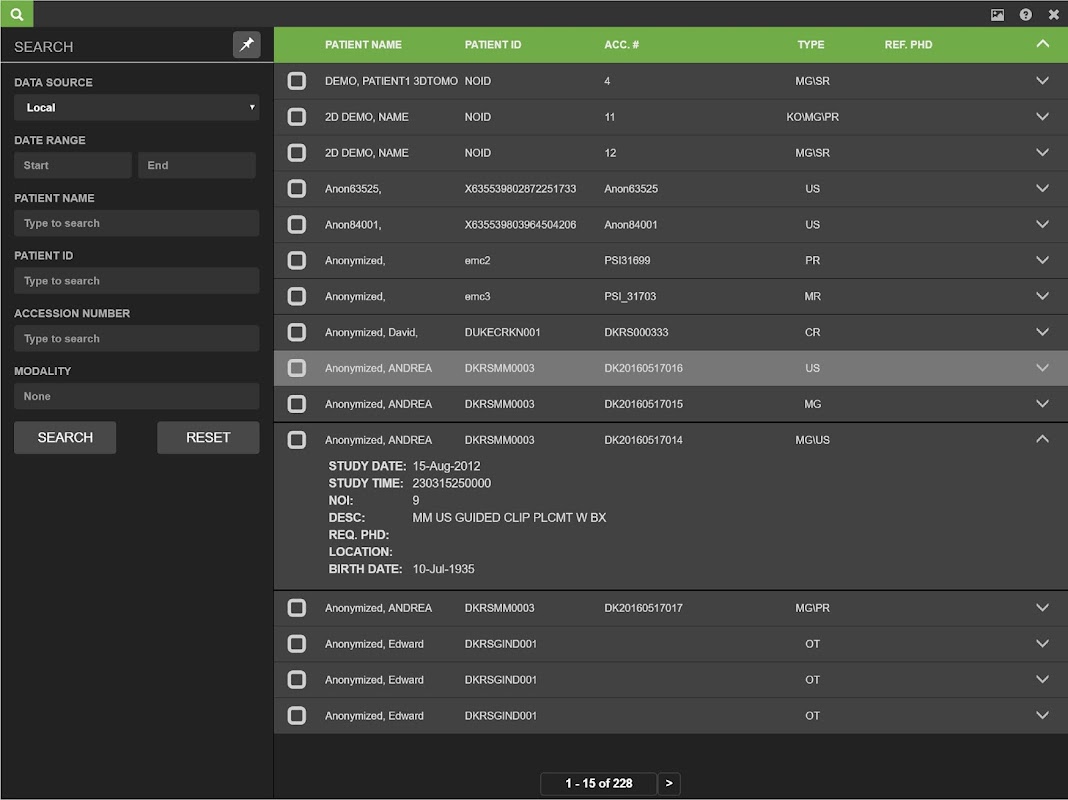This screenshot has height=800, width=1068.
Task: Open the Modality selector showing None
Action: coord(136,397)
